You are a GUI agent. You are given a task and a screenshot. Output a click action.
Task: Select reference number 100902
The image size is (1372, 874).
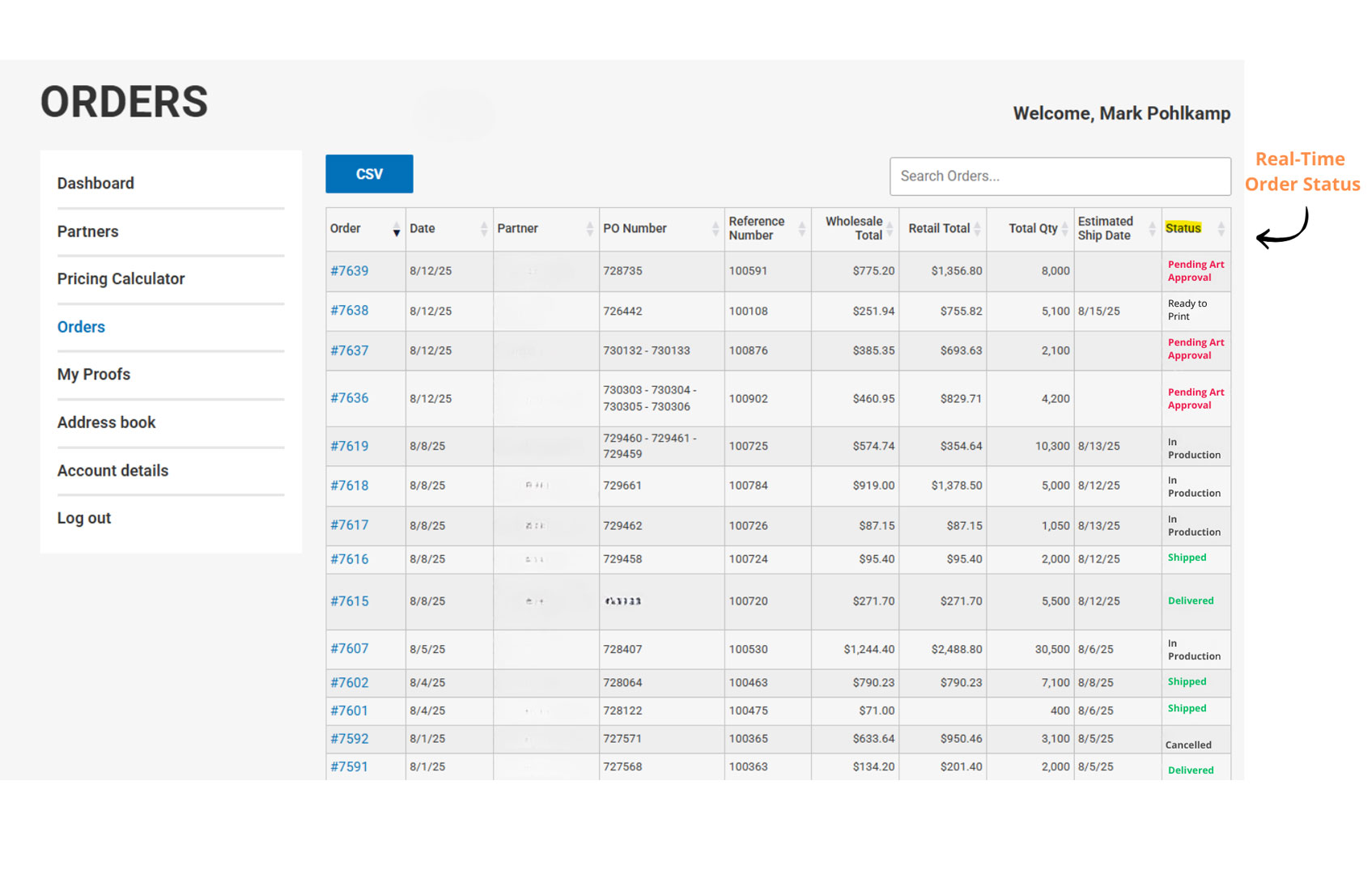point(748,398)
